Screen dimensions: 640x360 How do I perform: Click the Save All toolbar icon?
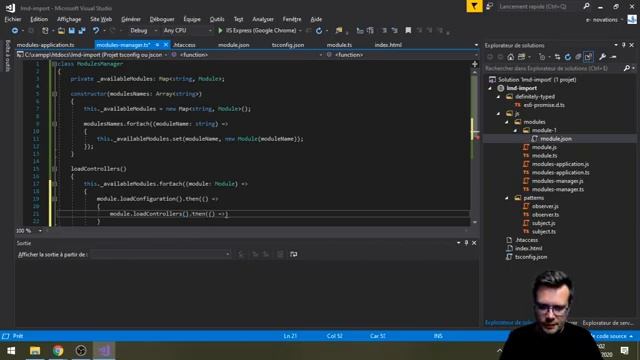(82, 31)
